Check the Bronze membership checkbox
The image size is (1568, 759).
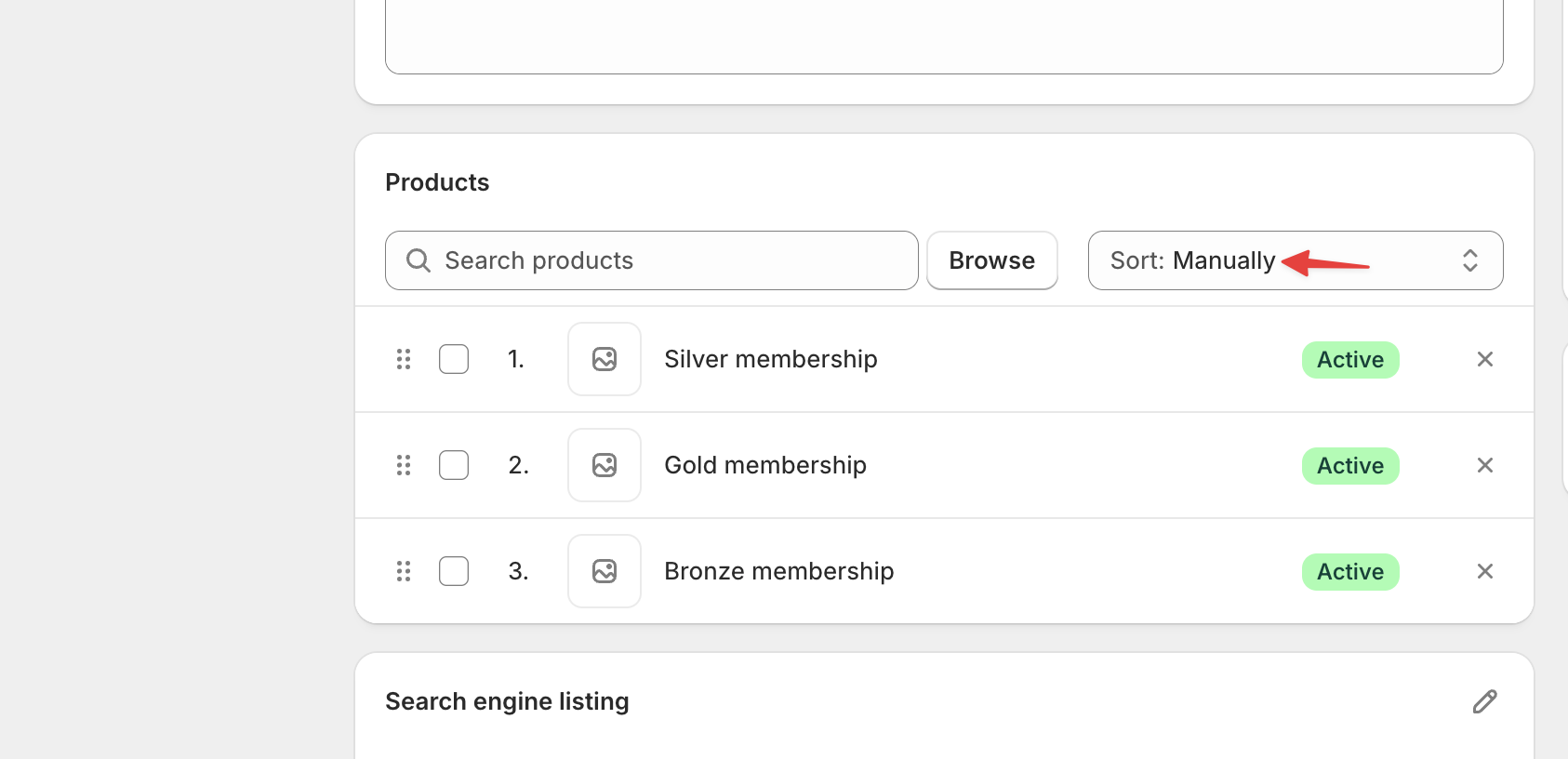pyautogui.click(x=454, y=571)
